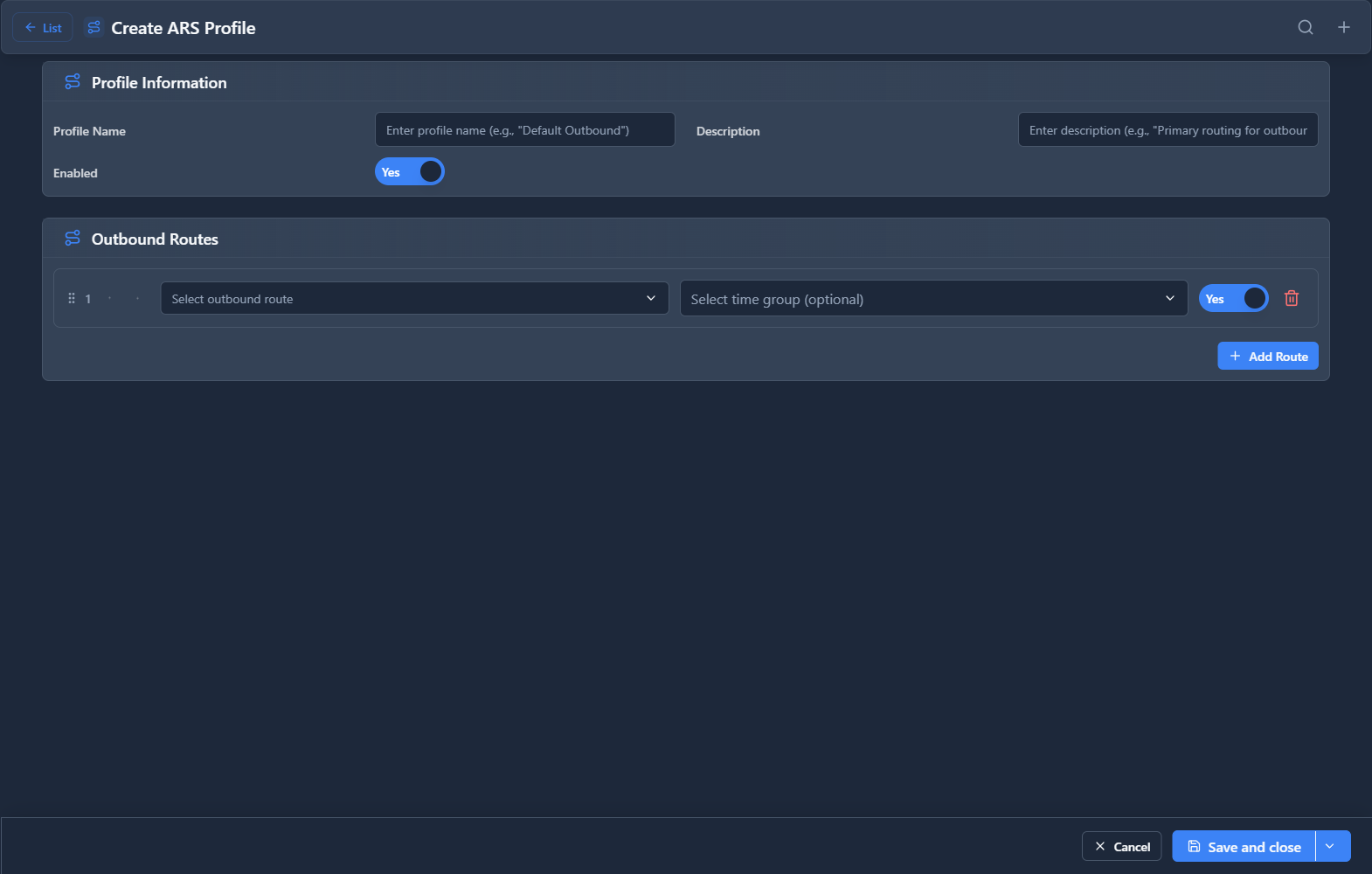Click the Outbound Routes heading text
The height and width of the screenshot is (874, 1372).
[155, 239]
